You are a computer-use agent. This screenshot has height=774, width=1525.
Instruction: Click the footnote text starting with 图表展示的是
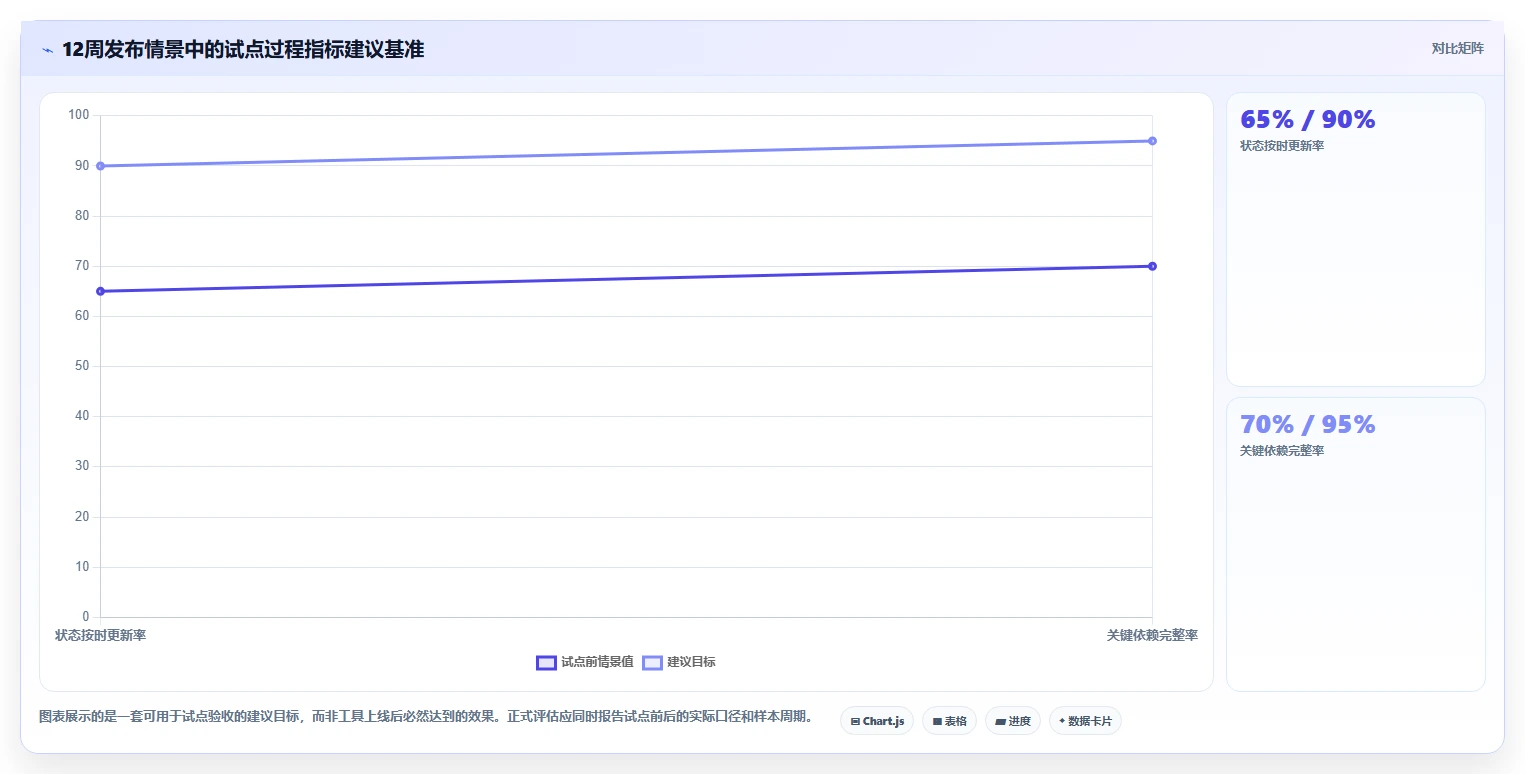click(429, 717)
